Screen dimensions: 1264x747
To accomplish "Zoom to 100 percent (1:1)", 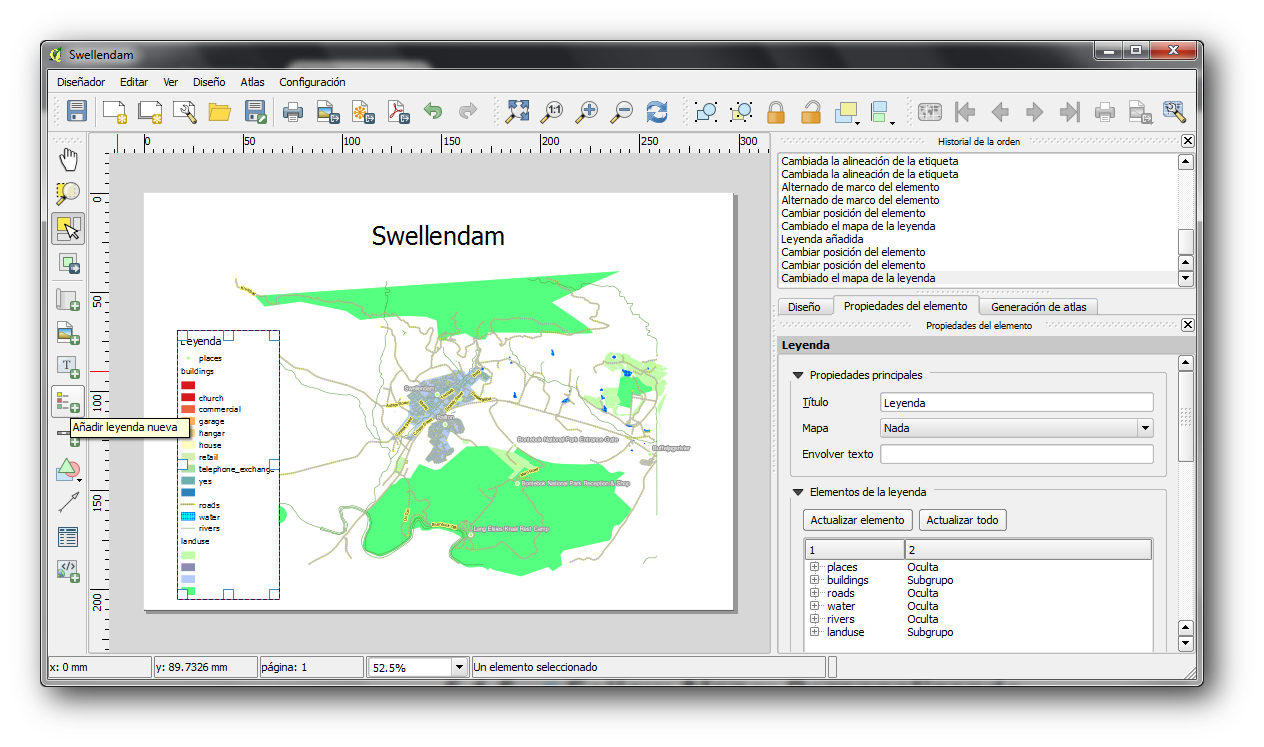I will pyautogui.click(x=551, y=112).
